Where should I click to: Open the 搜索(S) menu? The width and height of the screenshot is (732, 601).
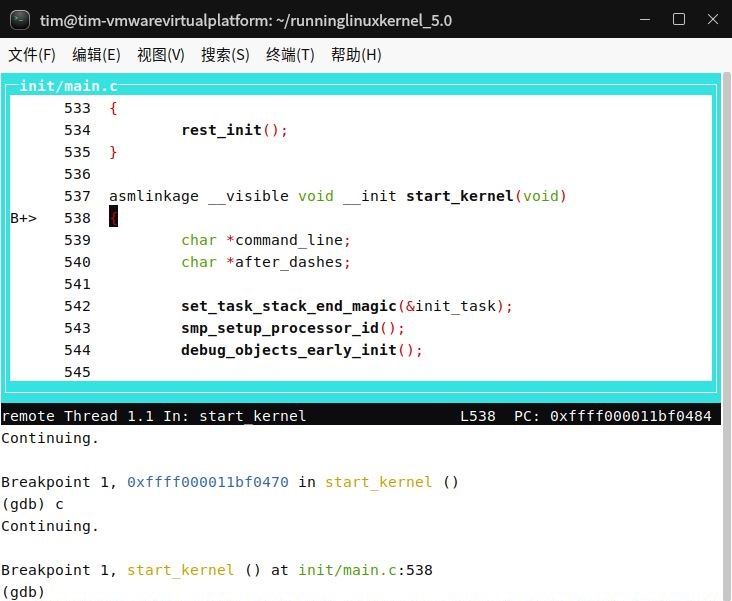click(225, 55)
